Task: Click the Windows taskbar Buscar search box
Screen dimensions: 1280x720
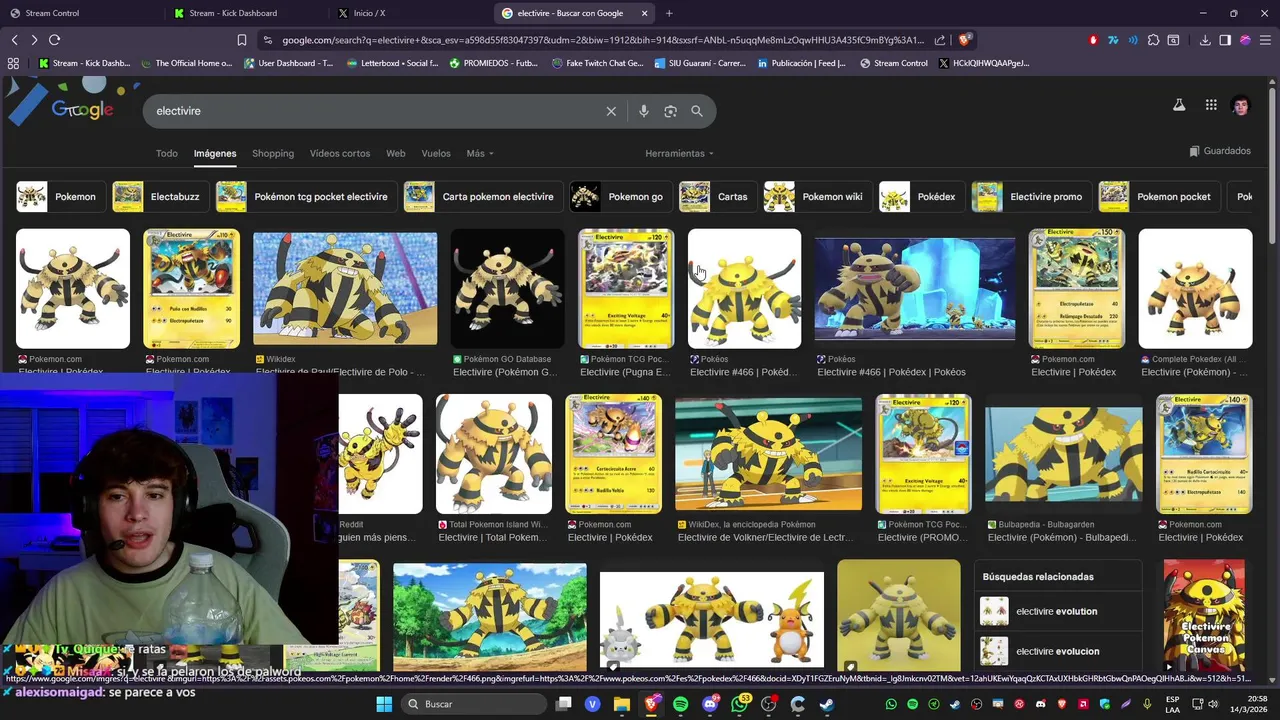Action: (x=475, y=704)
